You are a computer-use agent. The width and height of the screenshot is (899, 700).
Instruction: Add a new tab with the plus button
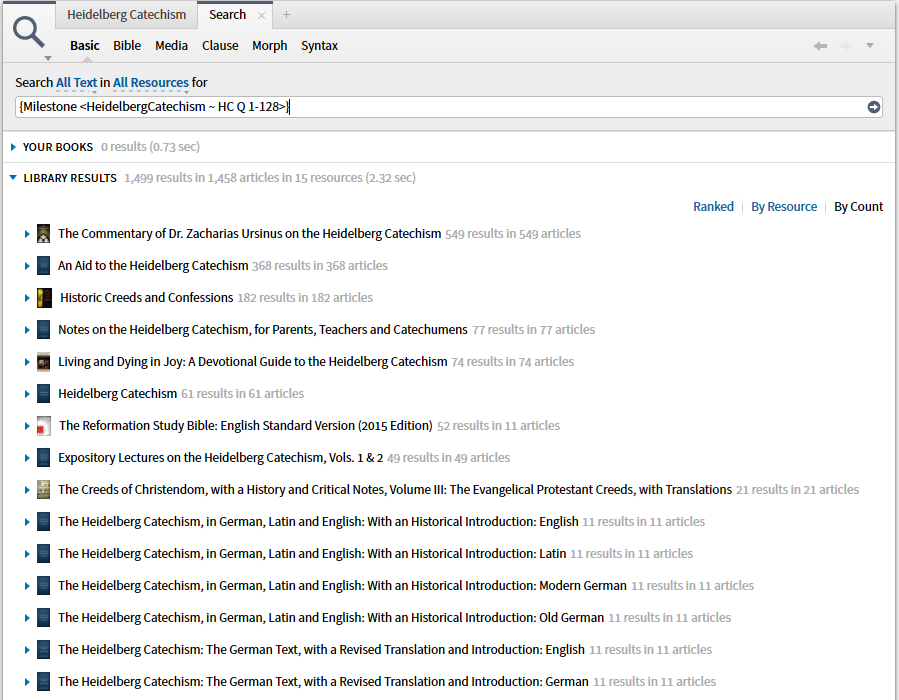point(286,15)
